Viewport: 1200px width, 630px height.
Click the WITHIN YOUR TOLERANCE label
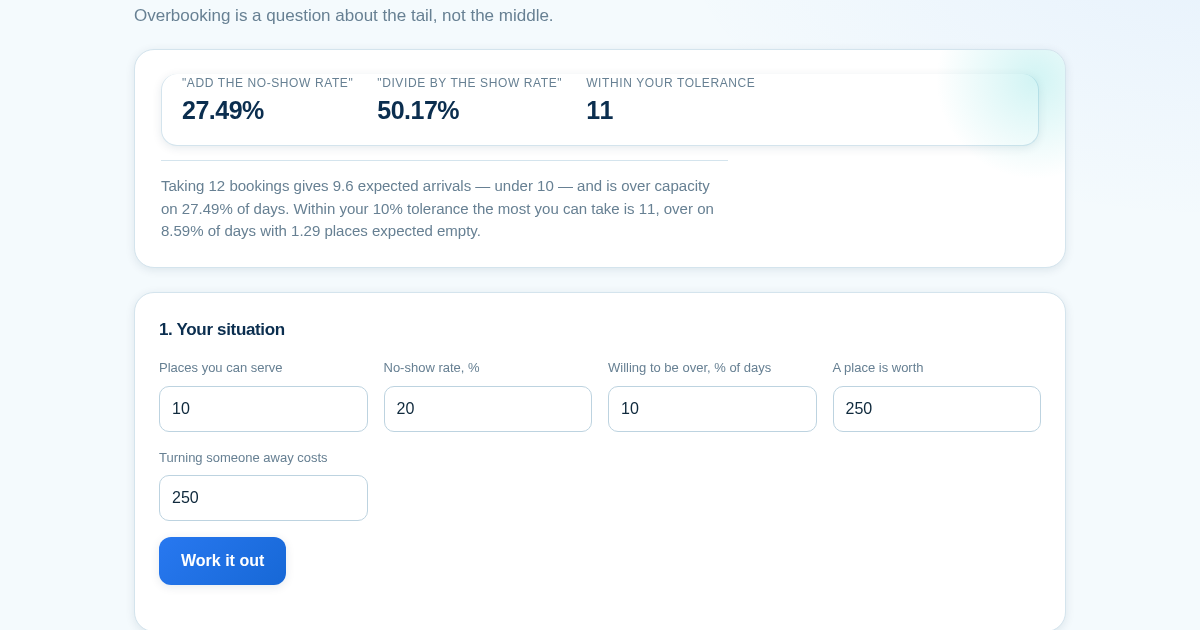pos(670,83)
